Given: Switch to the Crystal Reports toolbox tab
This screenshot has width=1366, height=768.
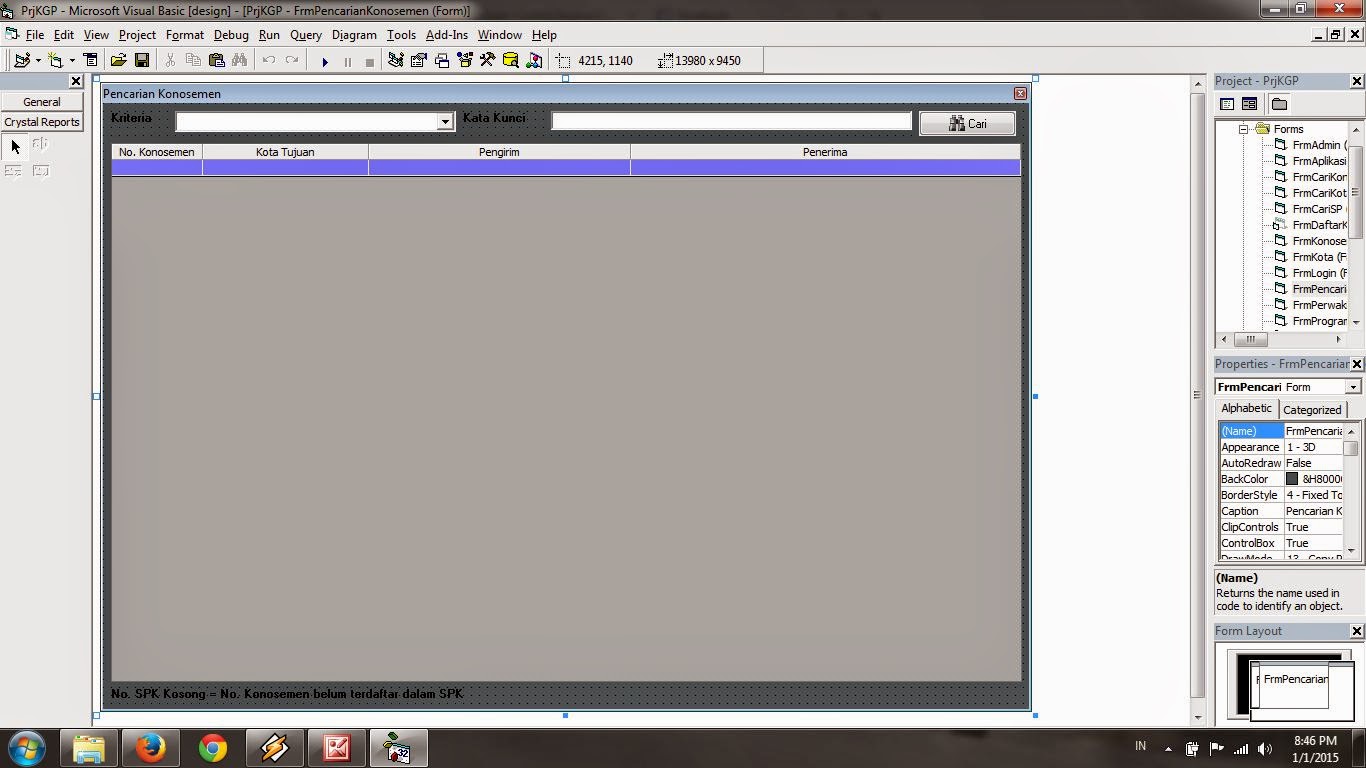Looking at the screenshot, I should 41,121.
